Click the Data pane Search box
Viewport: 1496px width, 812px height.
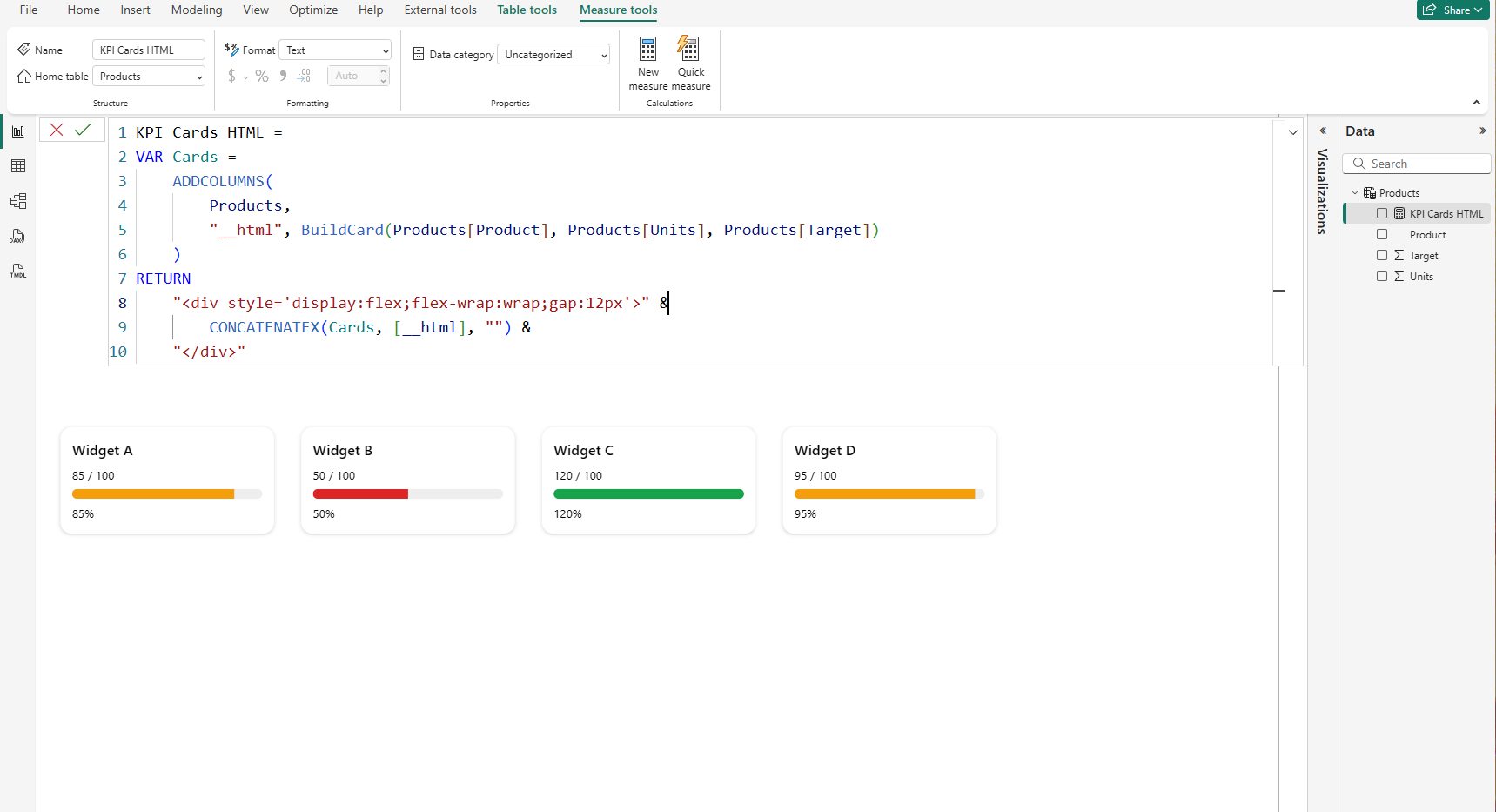tap(1417, 164)
